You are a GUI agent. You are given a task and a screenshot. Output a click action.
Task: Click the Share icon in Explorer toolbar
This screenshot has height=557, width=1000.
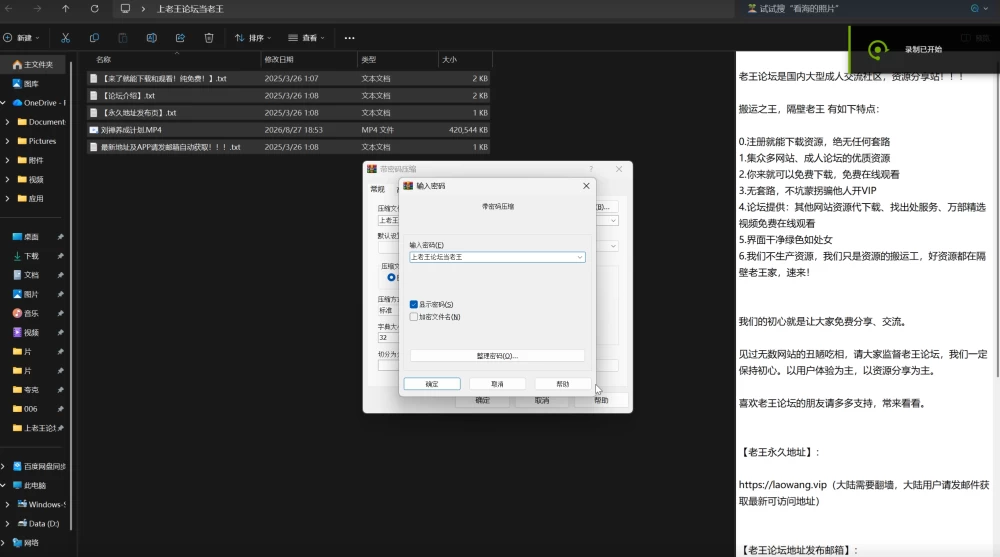click(x=180, y=38)
